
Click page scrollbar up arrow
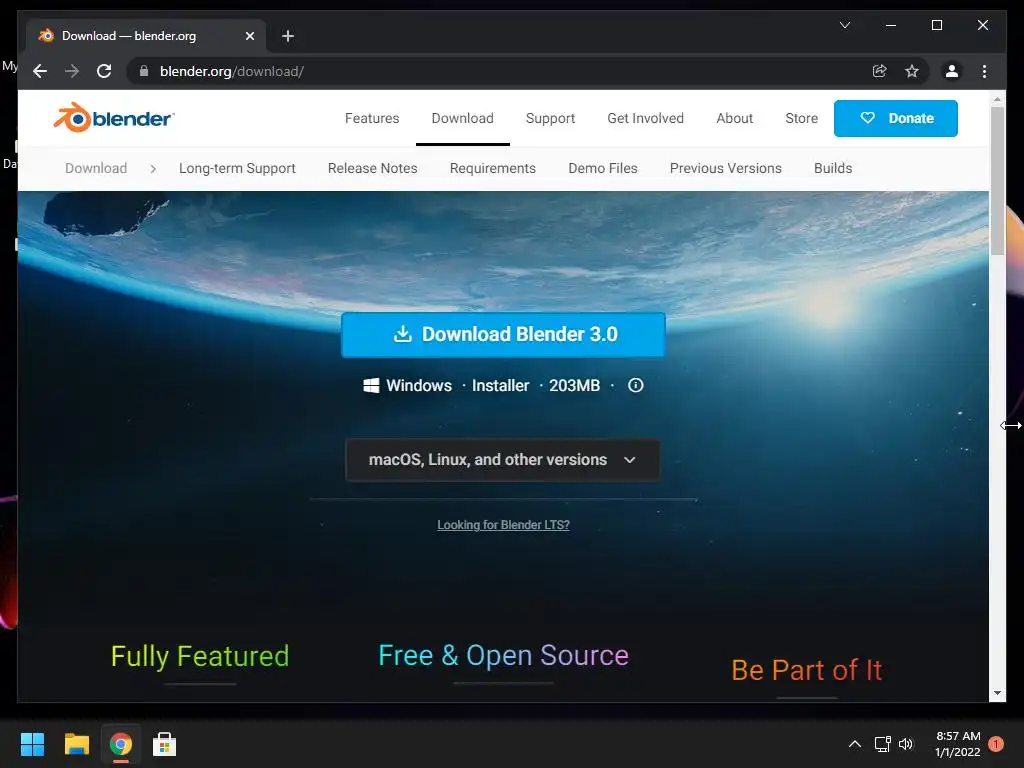click(997, 99)
